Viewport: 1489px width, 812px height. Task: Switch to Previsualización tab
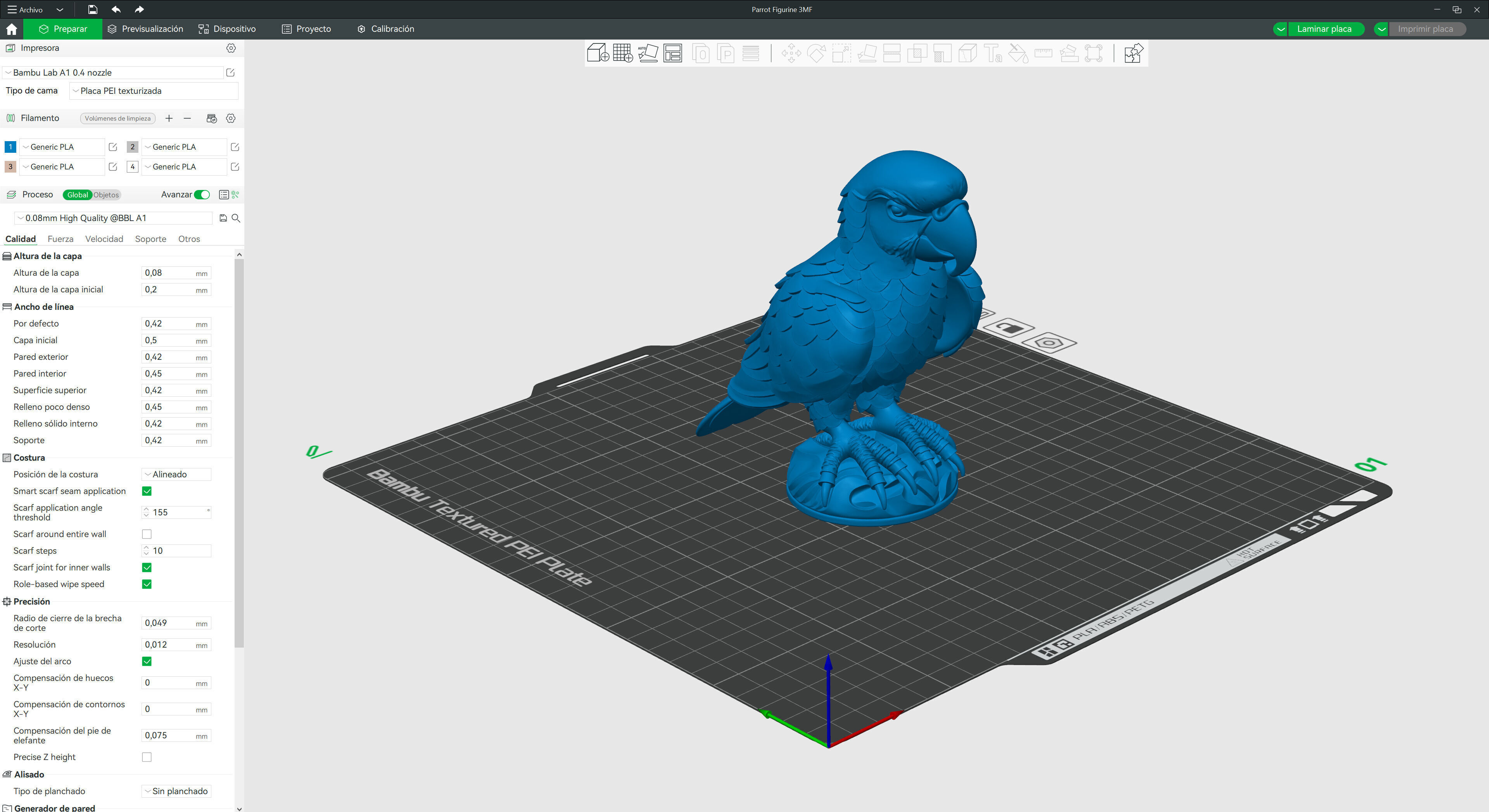pyautogui.click(x=146, y=29)
